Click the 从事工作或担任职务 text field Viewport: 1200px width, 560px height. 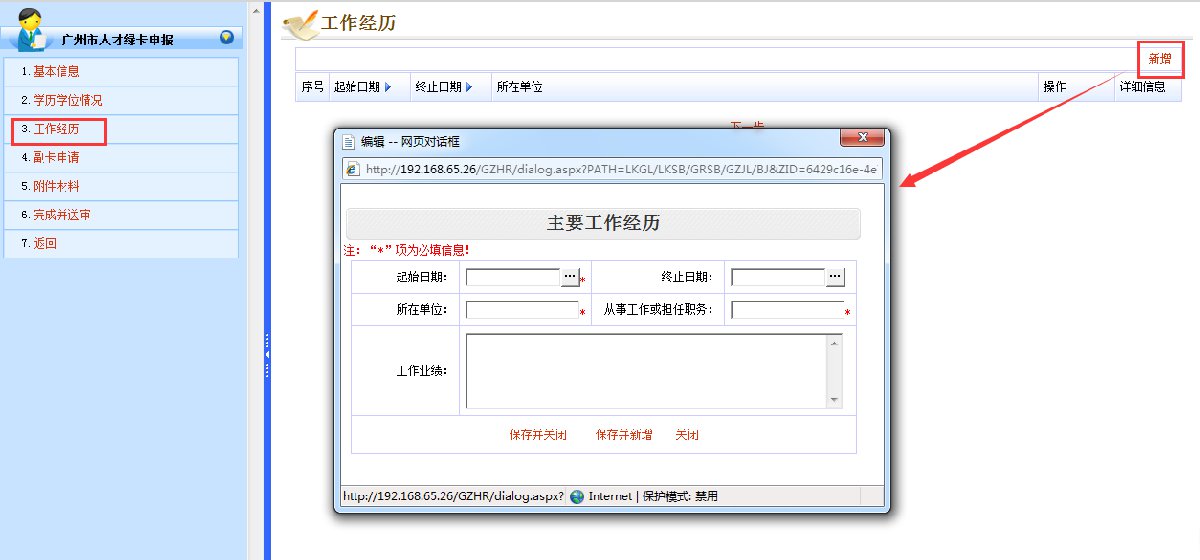point(787,310)
